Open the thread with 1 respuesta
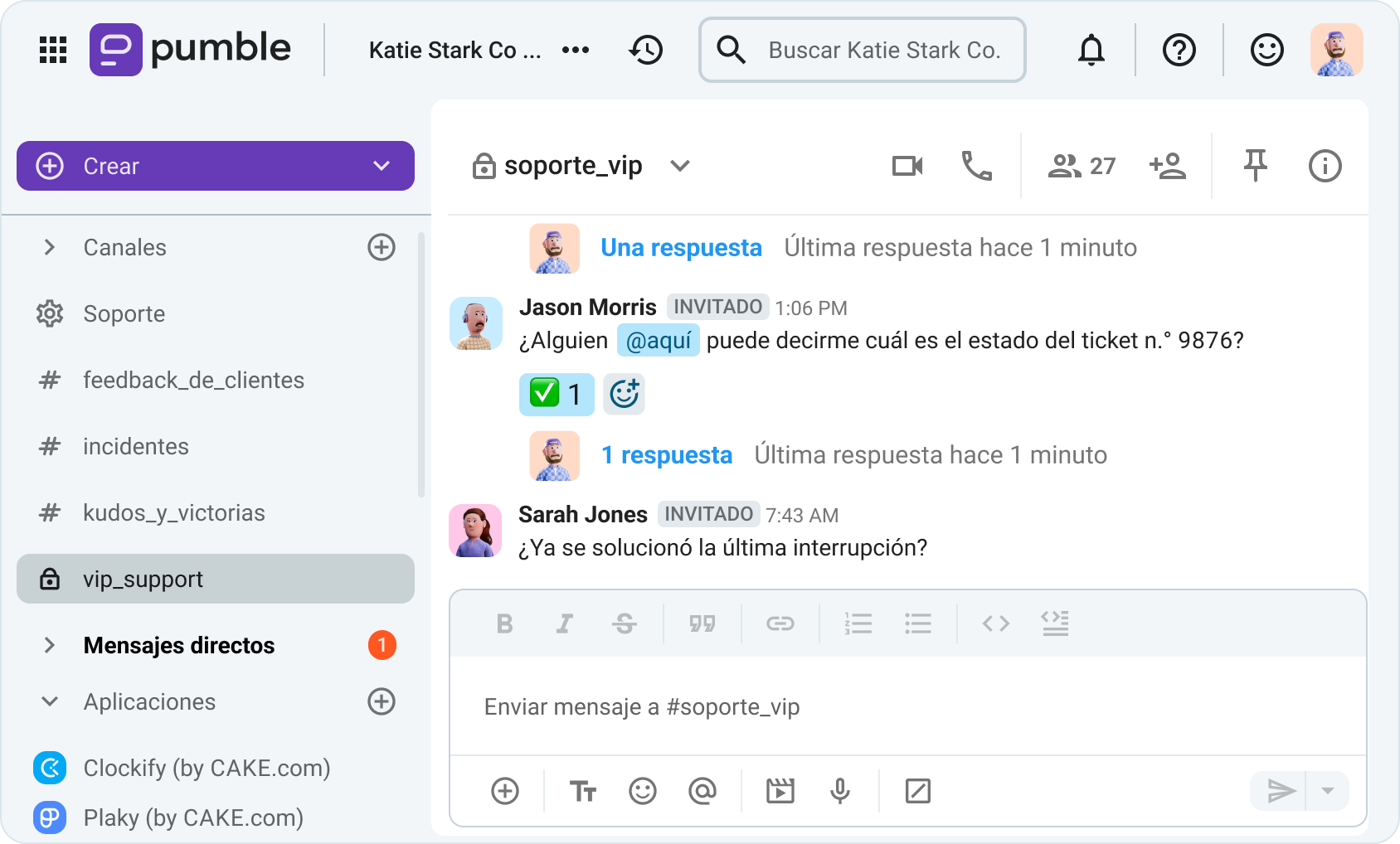 point(666,454)
